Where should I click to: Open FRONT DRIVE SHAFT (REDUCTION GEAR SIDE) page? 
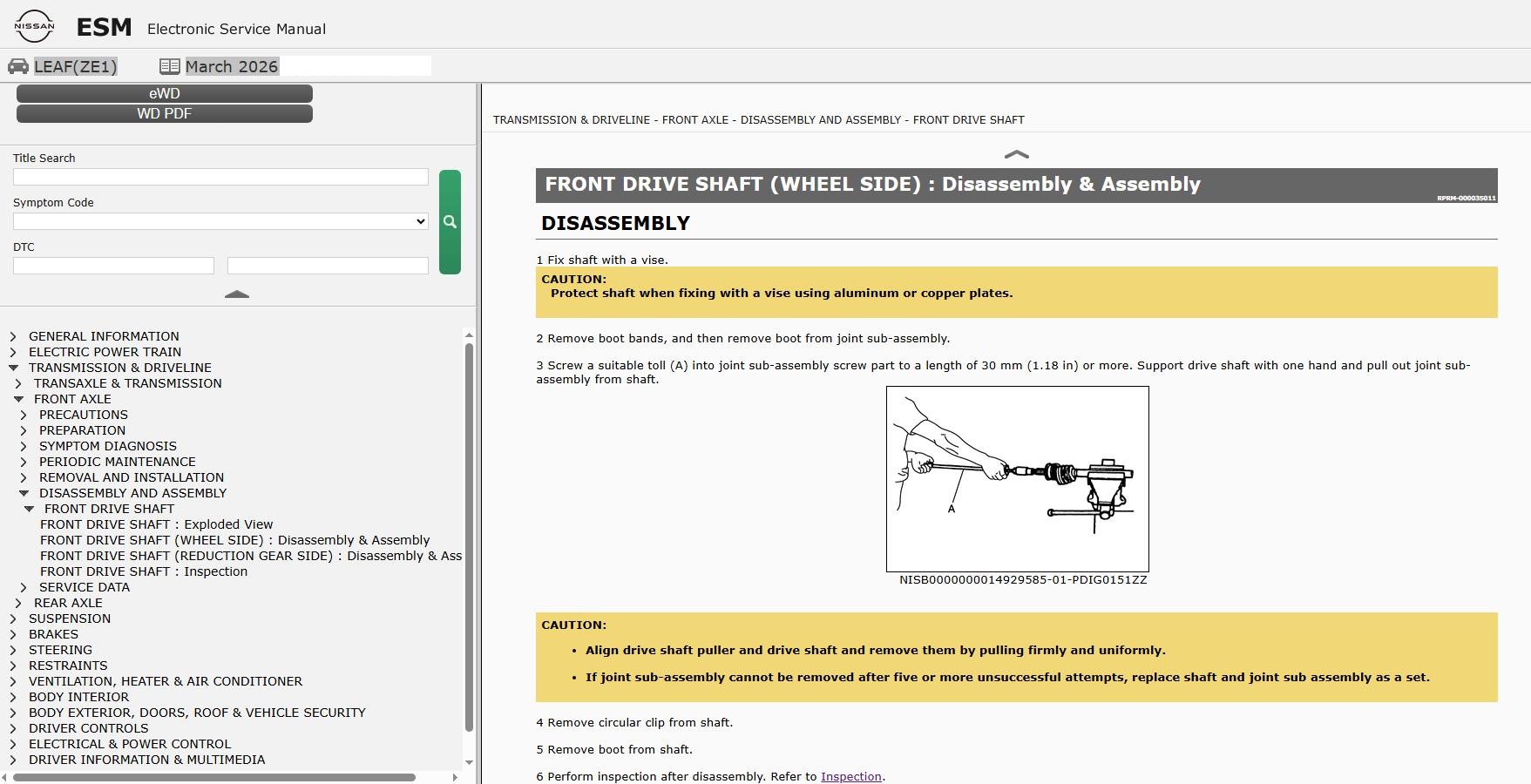point(251,556)
